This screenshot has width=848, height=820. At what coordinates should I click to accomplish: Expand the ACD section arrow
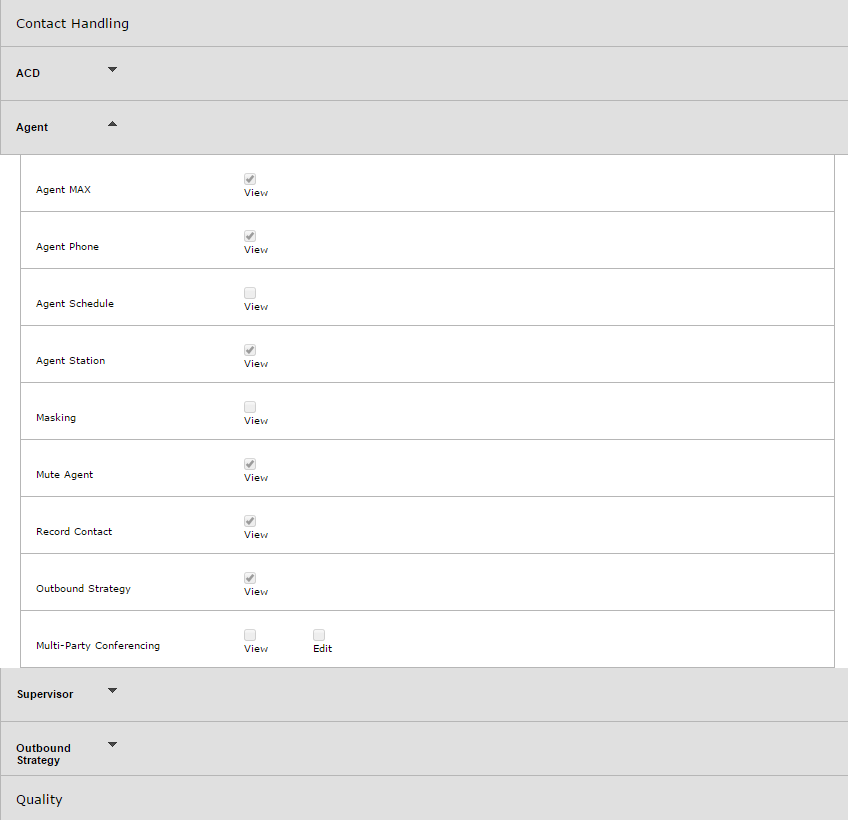112,70
